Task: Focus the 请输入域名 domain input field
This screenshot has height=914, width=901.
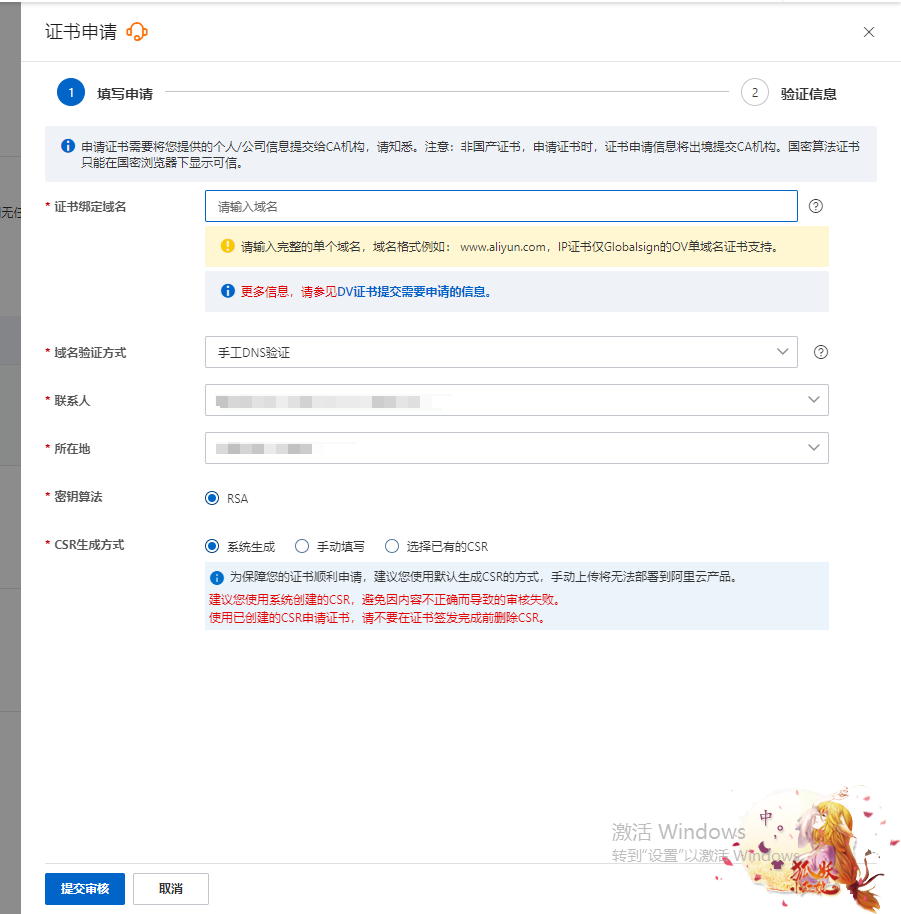Action: tap(501, 206)
